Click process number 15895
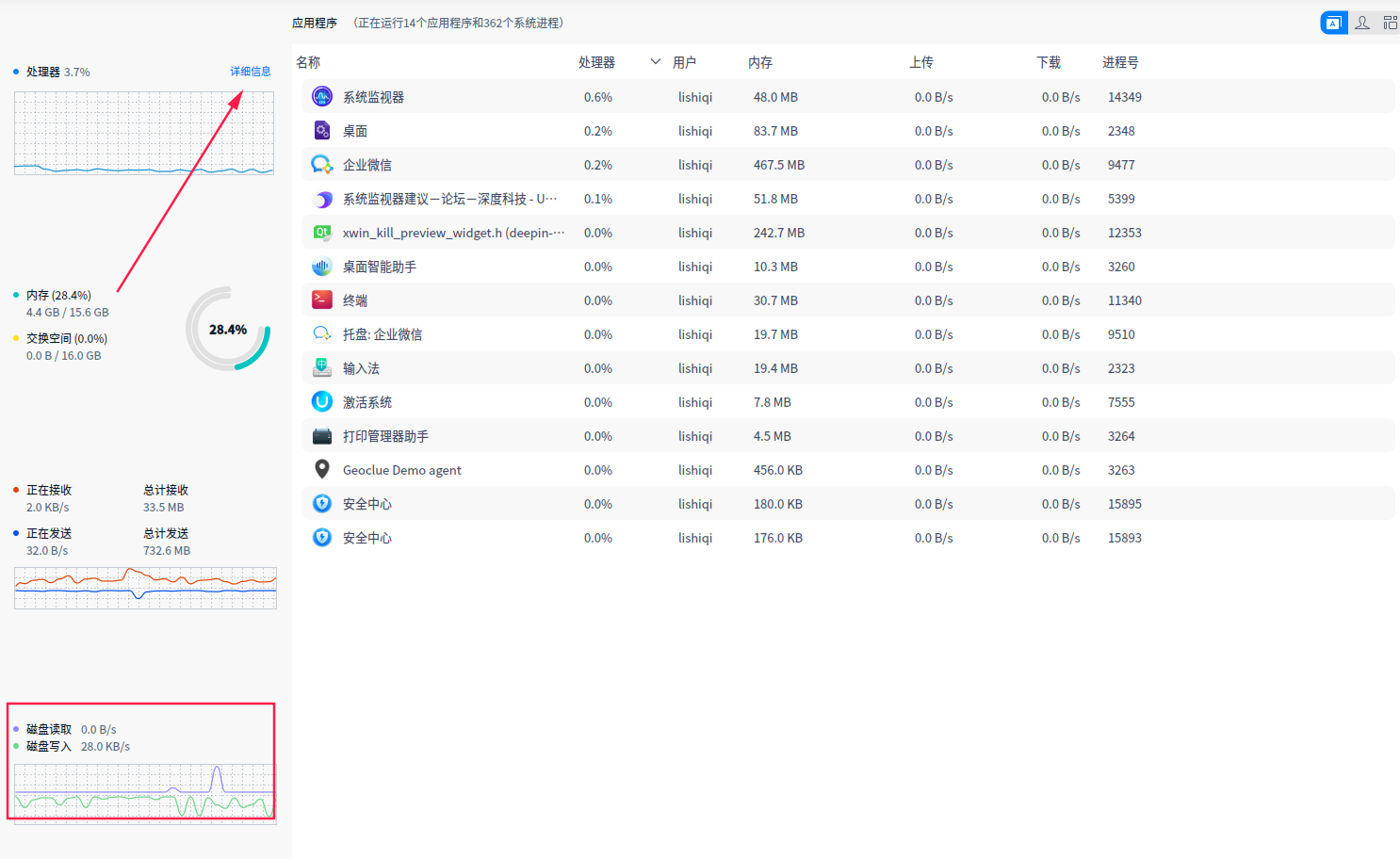This screenshot has height=859, width=1400. click(x=1125, y=504)
